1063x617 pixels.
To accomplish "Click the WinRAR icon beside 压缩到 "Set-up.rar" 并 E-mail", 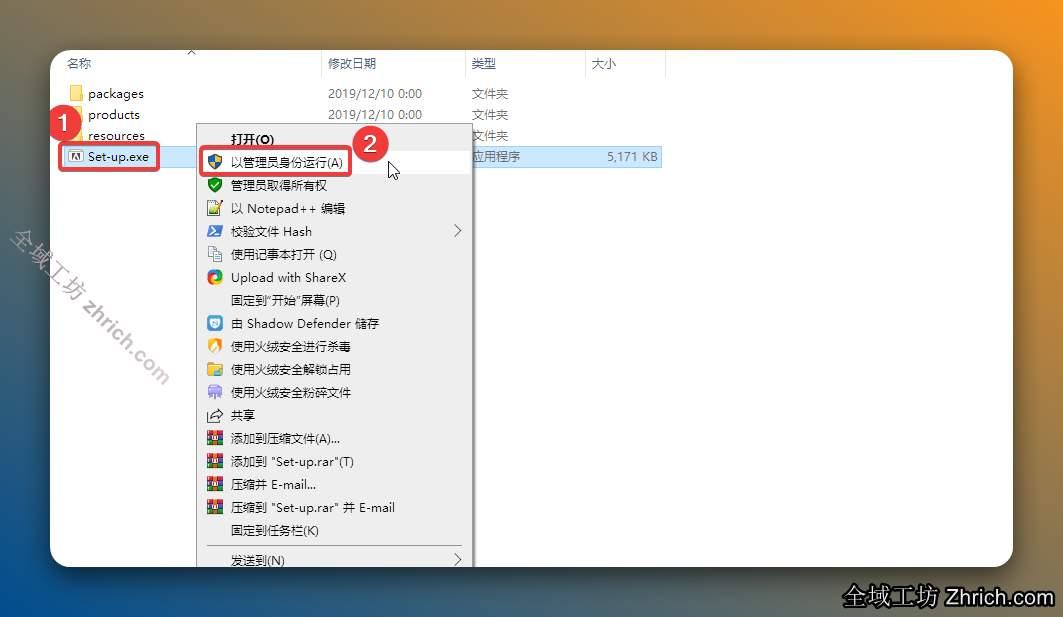I will tap(215, 507).
